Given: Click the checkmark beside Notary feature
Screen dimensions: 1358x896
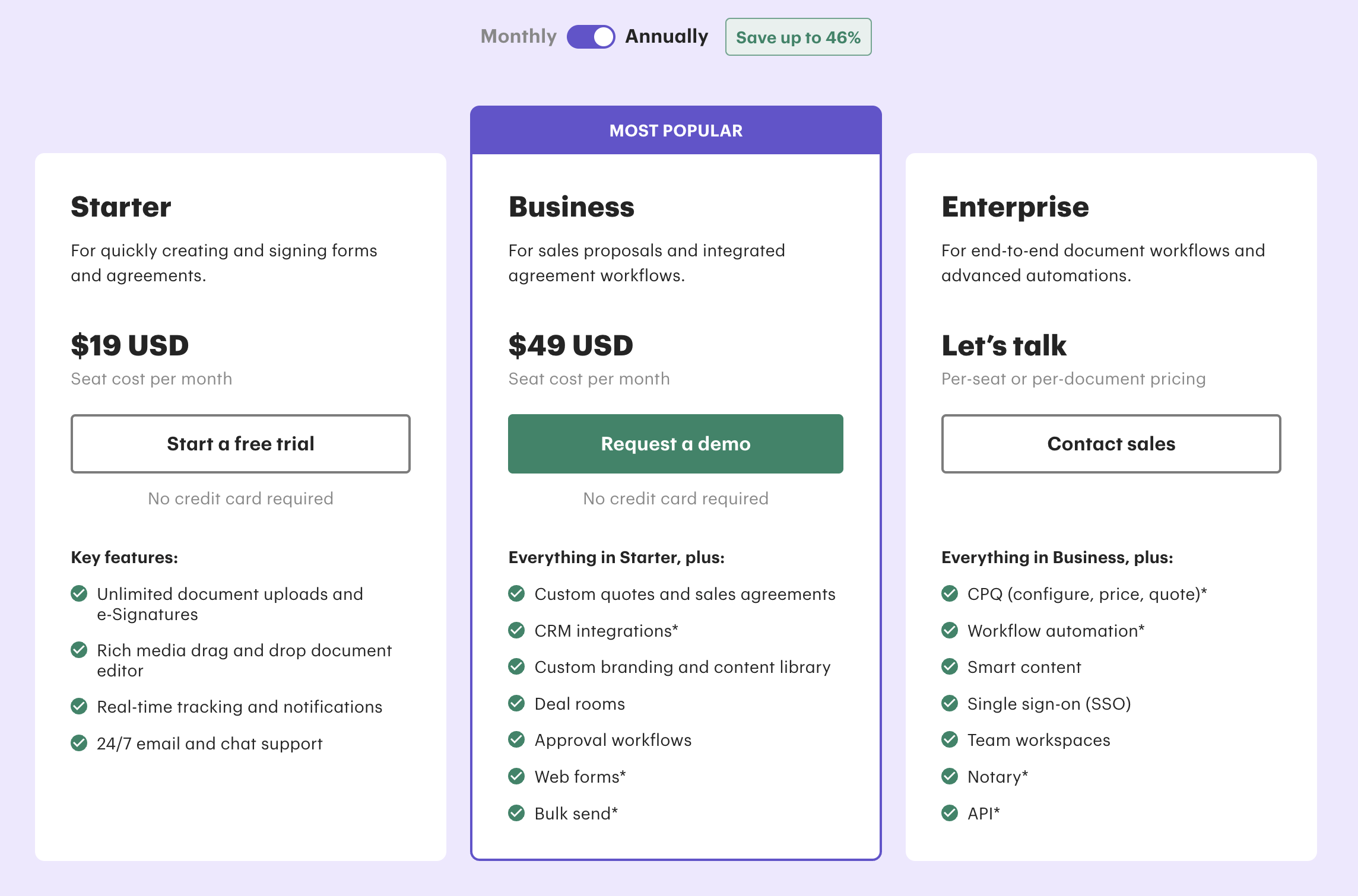Looking at the screenshot, I should tap(951, 776).
